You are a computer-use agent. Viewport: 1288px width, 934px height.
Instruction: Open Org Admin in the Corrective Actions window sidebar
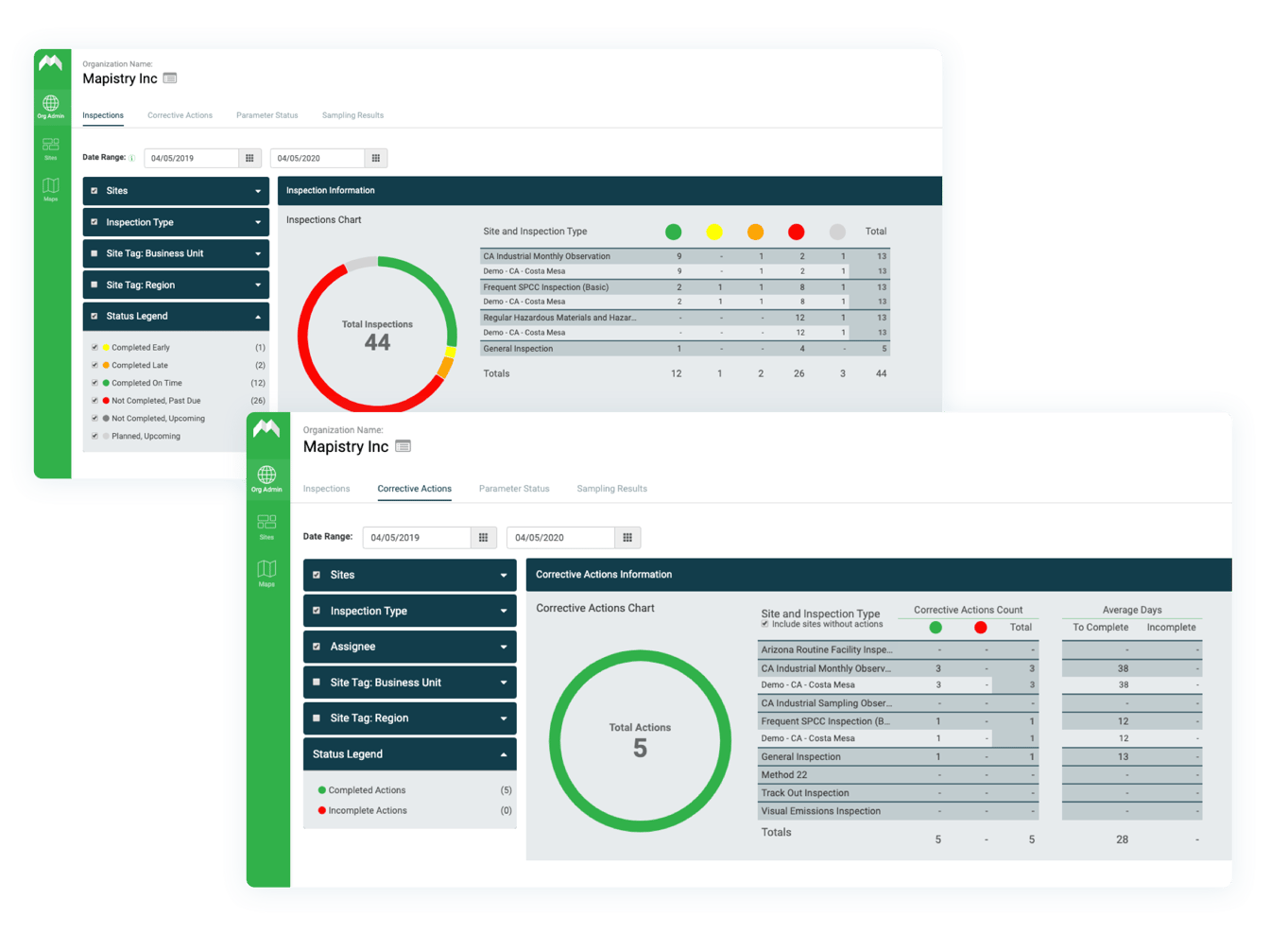[x=266, y=478]
